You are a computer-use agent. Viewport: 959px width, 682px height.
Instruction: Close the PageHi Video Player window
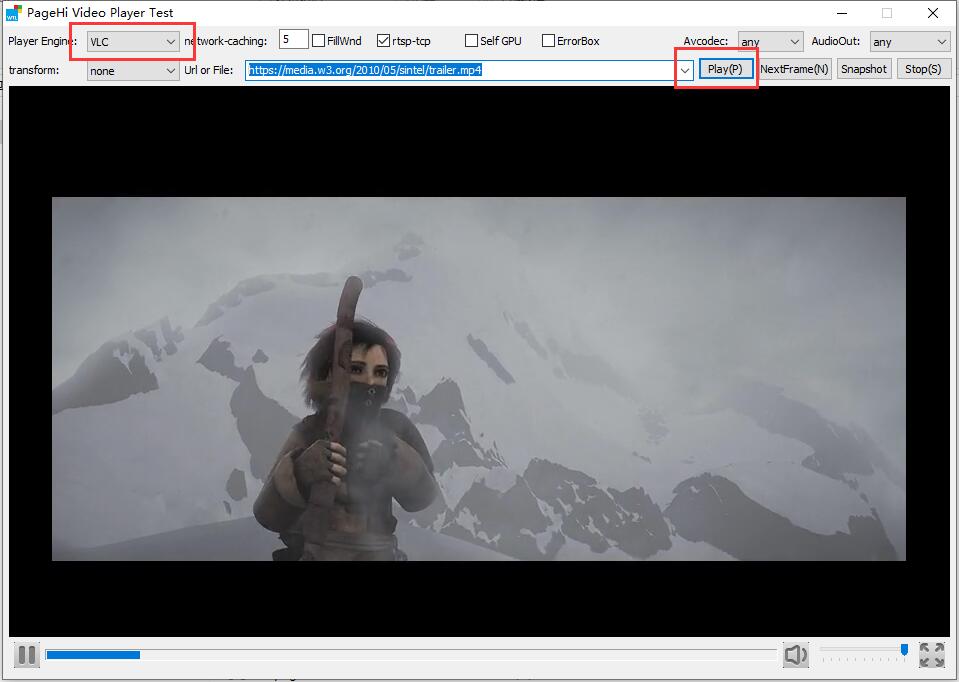coord(933,13)
